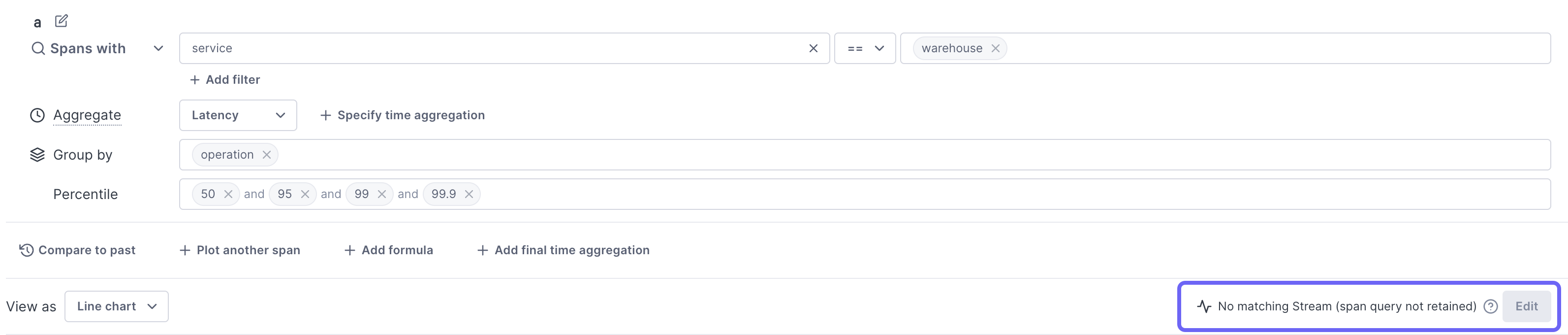Click Add final time aggregation

pos(563,250)
